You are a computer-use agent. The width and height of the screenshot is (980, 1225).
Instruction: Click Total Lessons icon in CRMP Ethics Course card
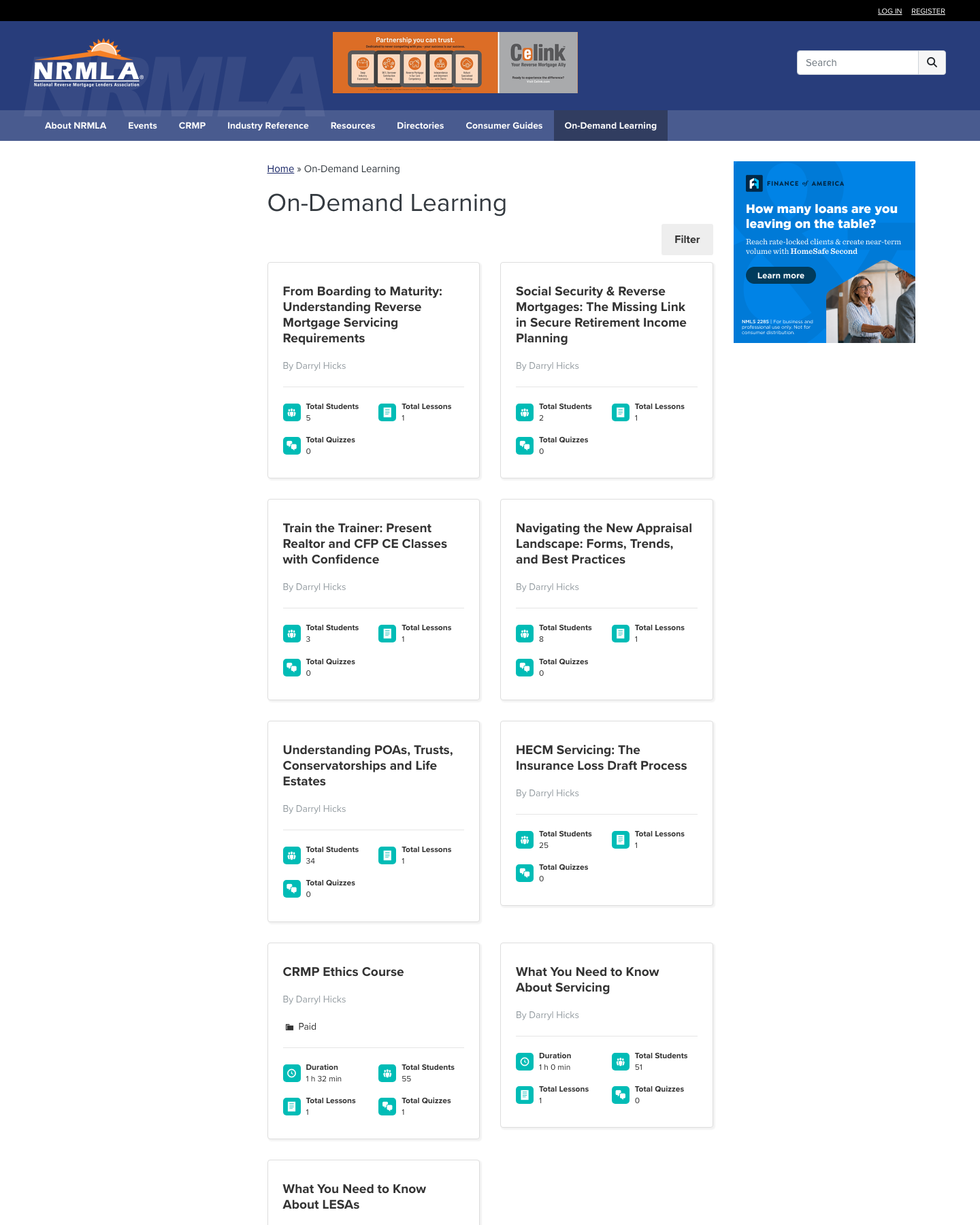[x=292, y=1107]
